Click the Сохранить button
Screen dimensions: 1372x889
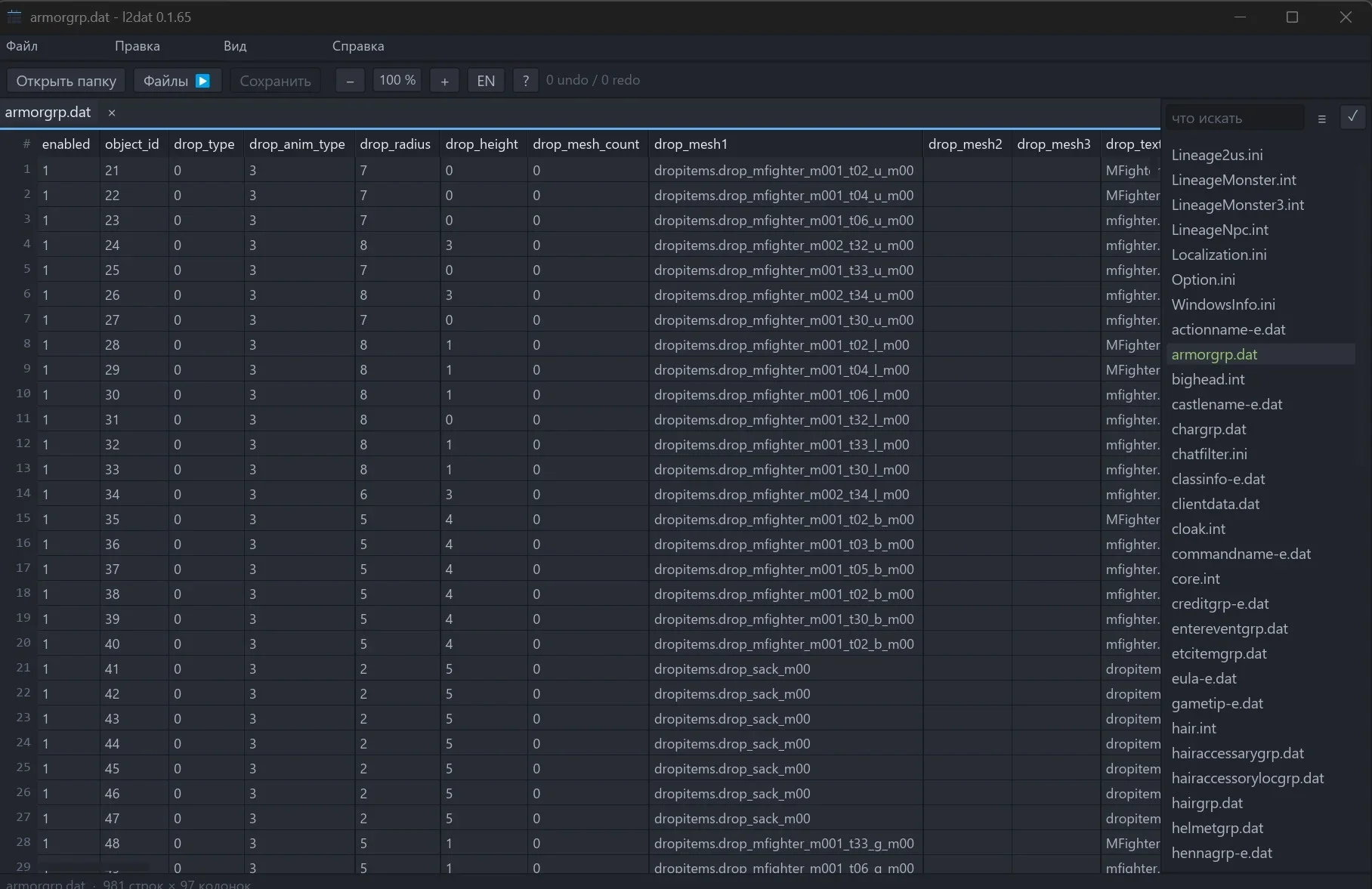[275, 81]
